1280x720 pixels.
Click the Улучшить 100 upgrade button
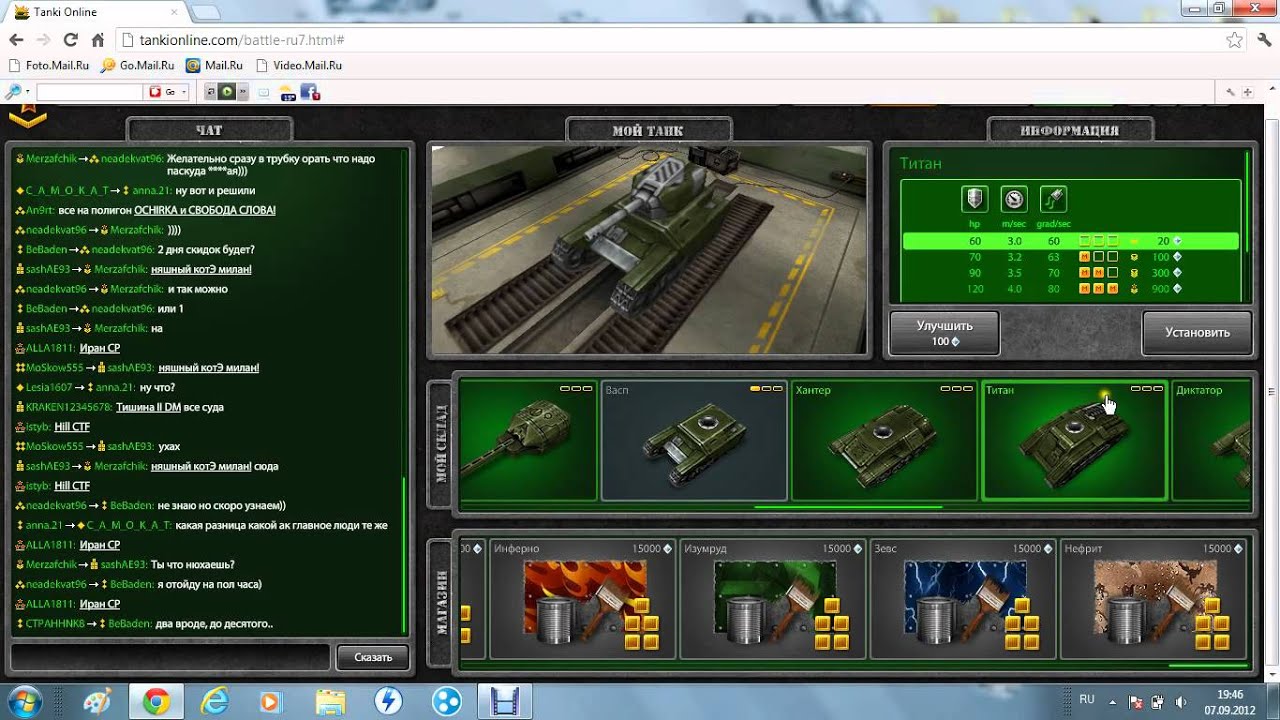(944, 333)
